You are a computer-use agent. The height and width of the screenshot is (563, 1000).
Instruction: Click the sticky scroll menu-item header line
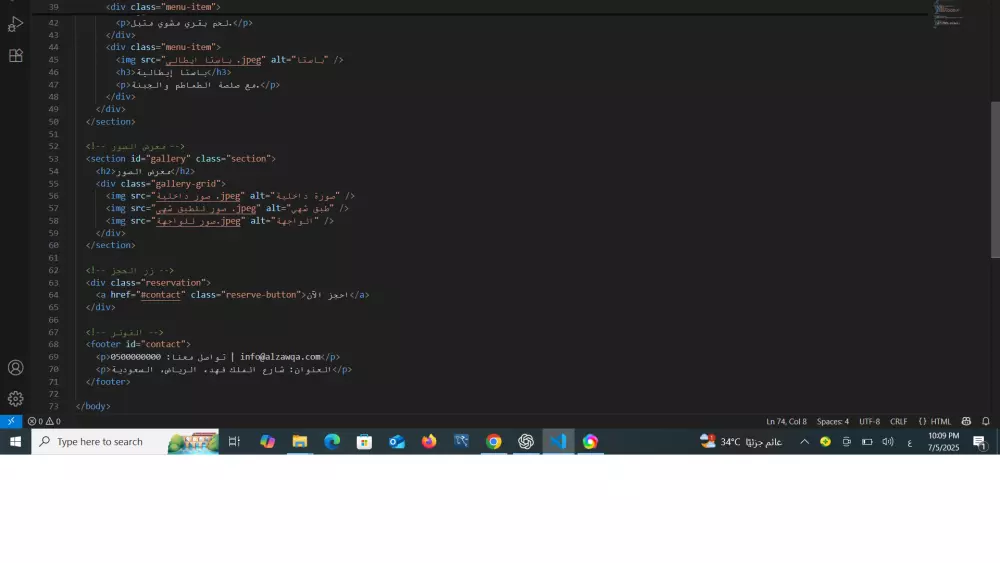click(x=163, y=7)
